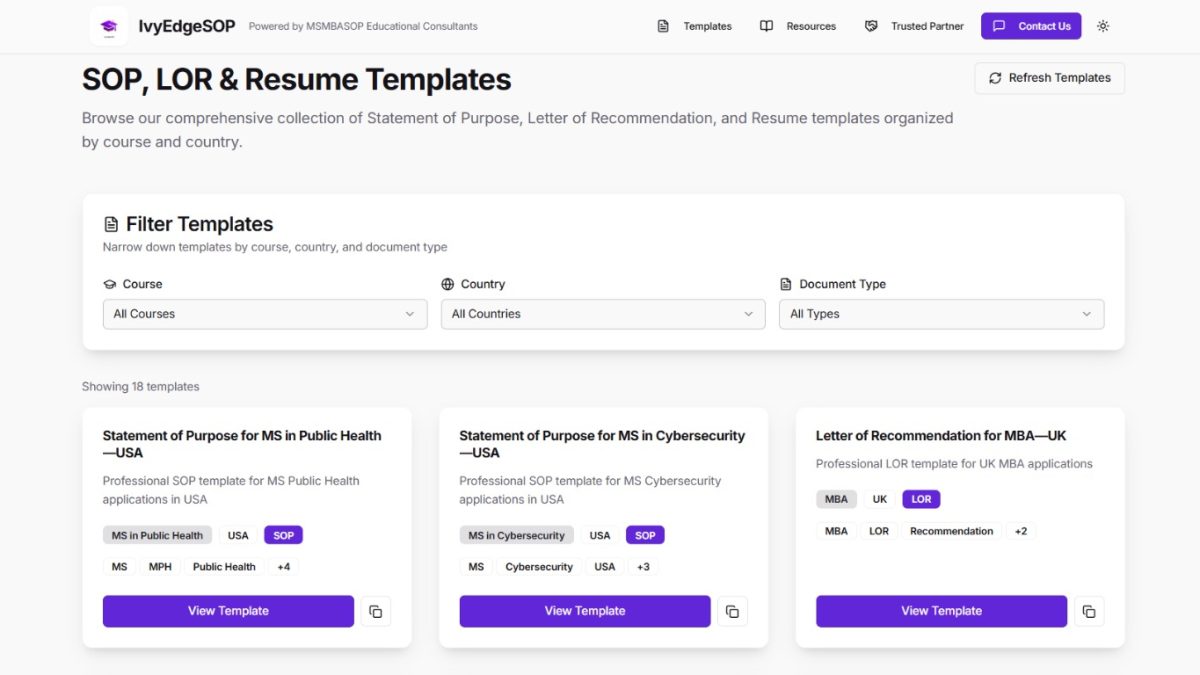Open the Document Type dropdown
The width and height of the screenshot is (1200, 675).
coord(941,314)
